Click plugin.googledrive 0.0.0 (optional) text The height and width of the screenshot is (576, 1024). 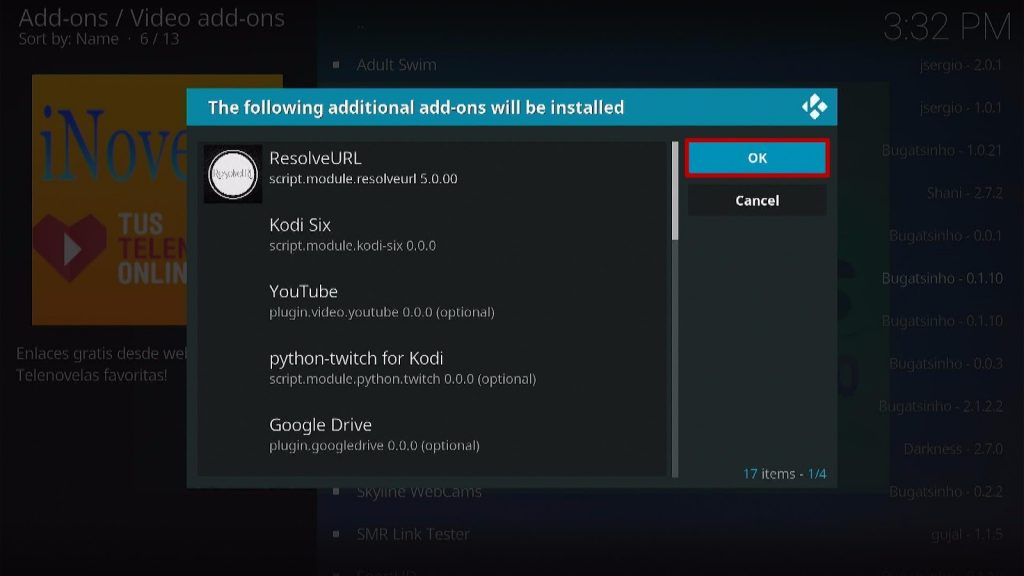(x=374, y=445)
